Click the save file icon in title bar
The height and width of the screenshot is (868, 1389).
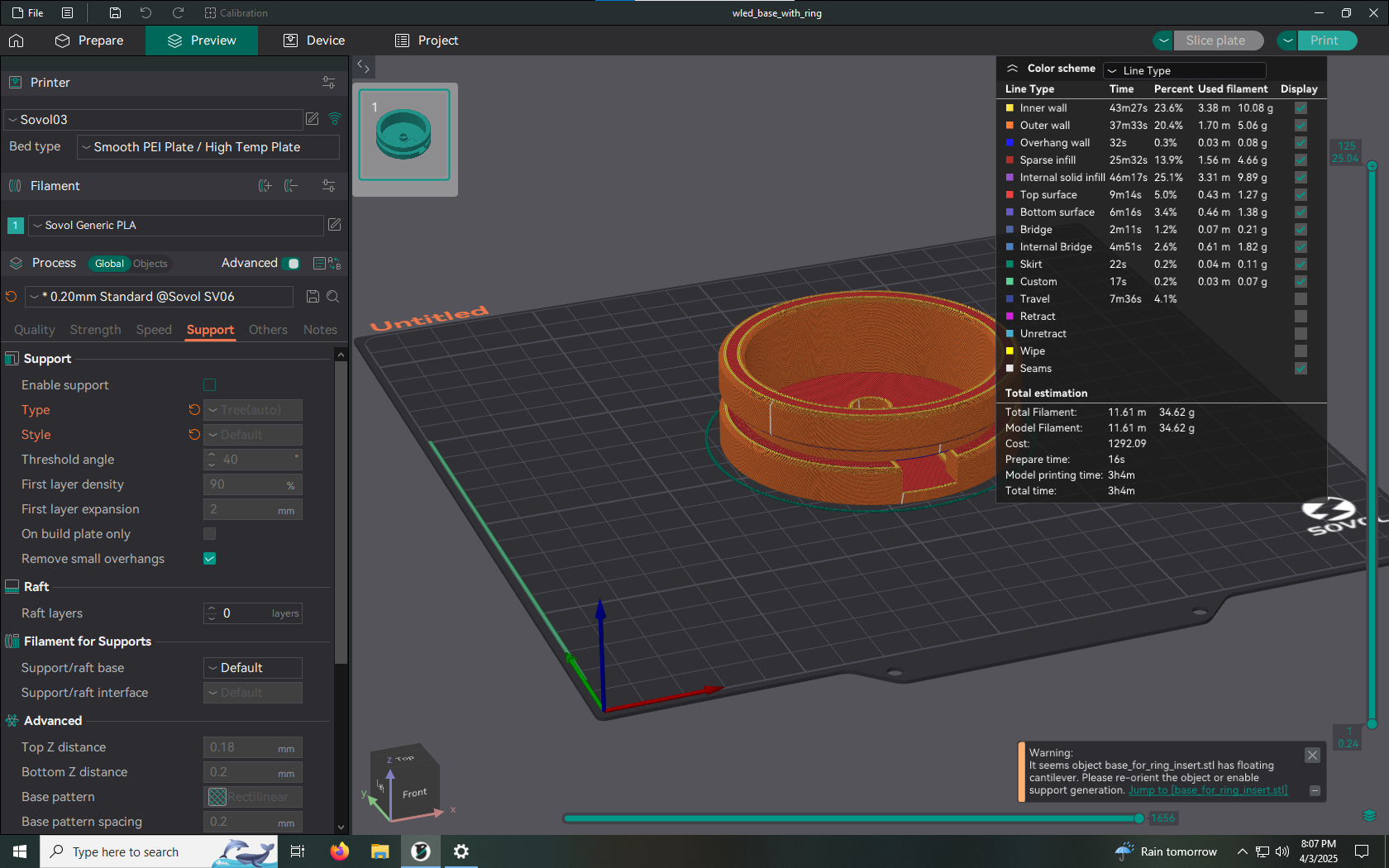tap(115, 13)
